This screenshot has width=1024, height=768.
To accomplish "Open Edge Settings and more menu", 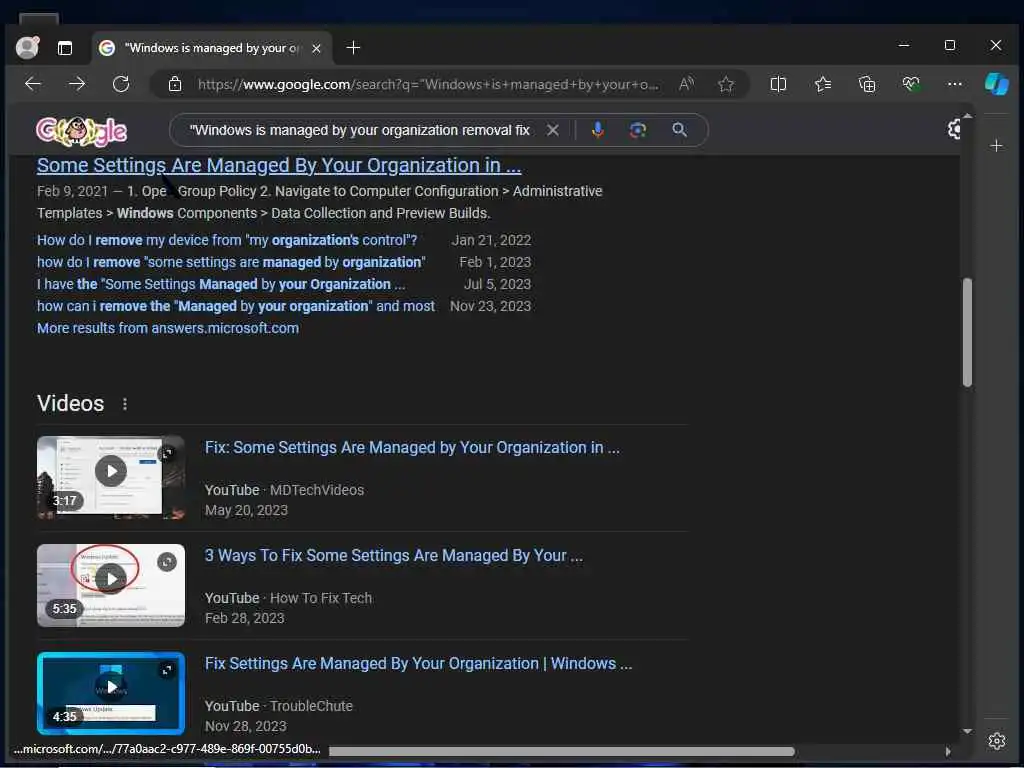I will pos(955,84).
